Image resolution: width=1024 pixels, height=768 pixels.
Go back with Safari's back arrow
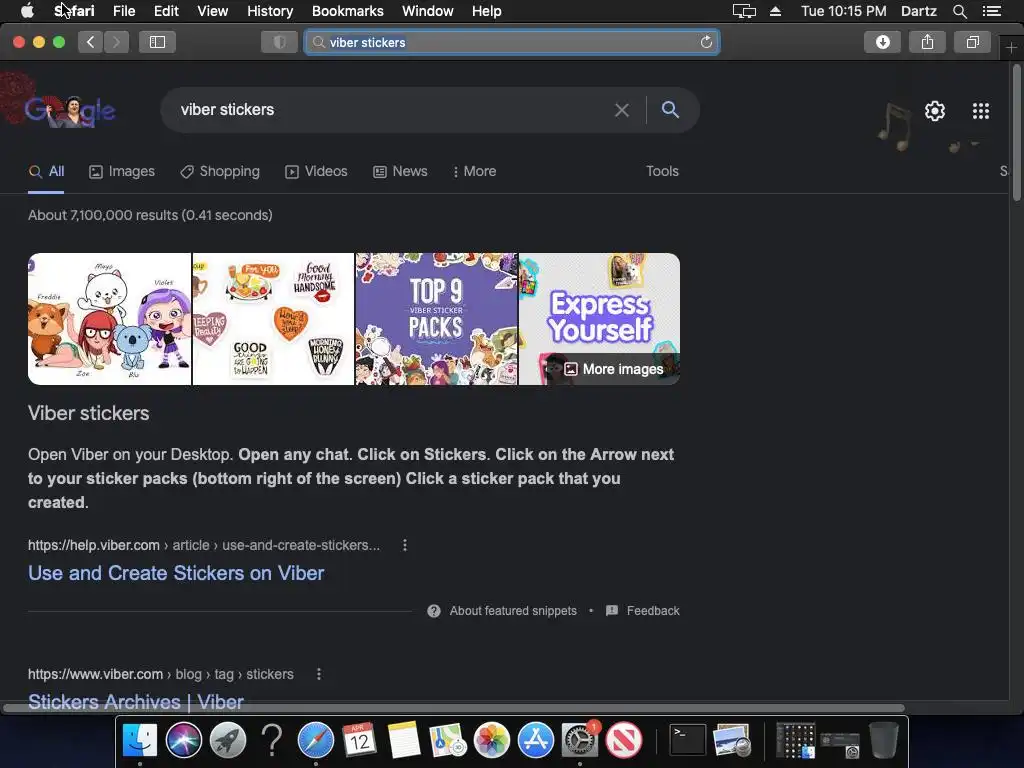[x=90, y=42]
